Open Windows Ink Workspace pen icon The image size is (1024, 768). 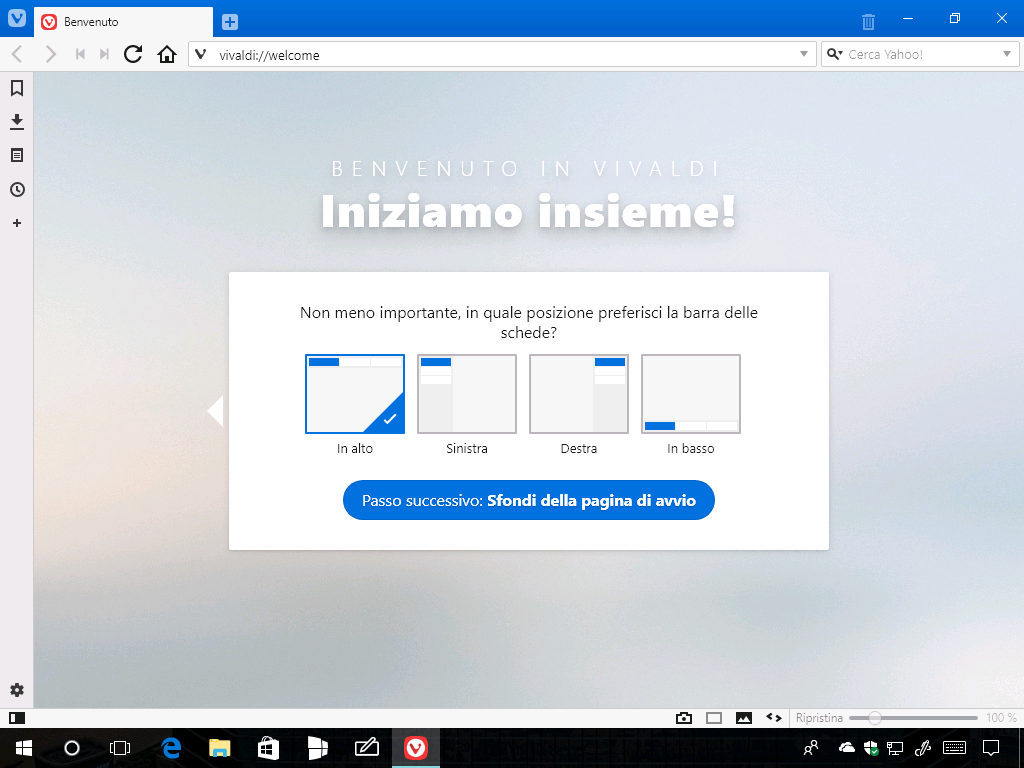click(x=923, y=747)
